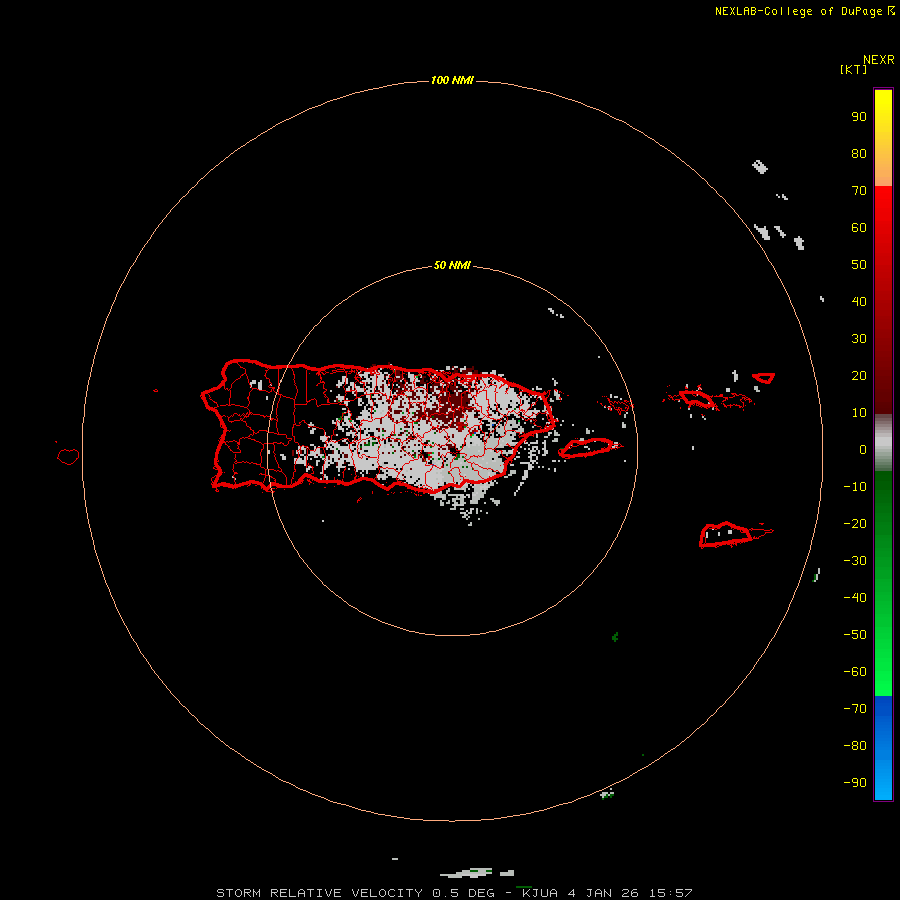Click the positive 90 scale value

coord(859,117)
